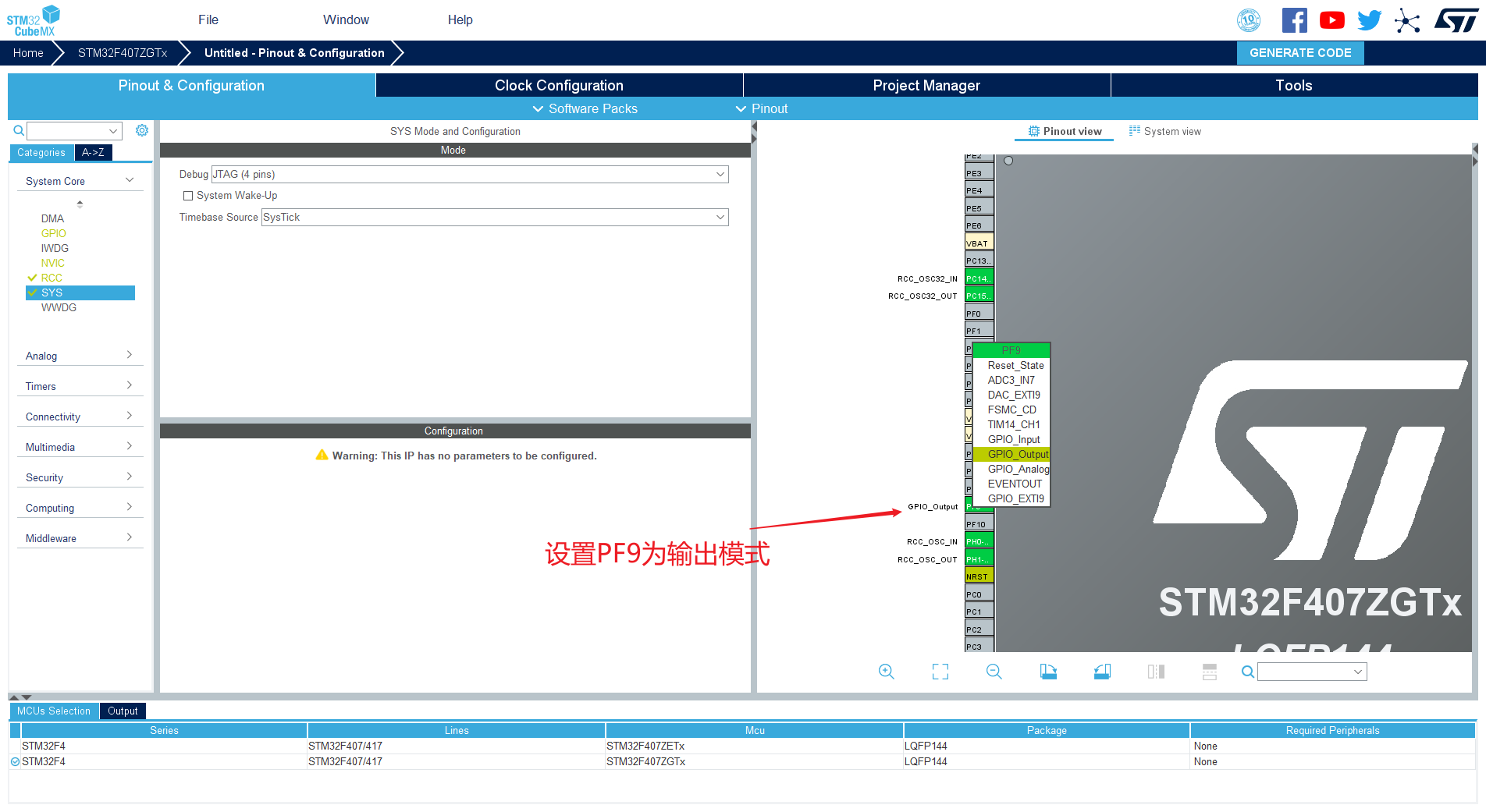The image size is (1486, 812).
Task: Click the pin search magnifier icon
Action: [x=1248, y=672]
